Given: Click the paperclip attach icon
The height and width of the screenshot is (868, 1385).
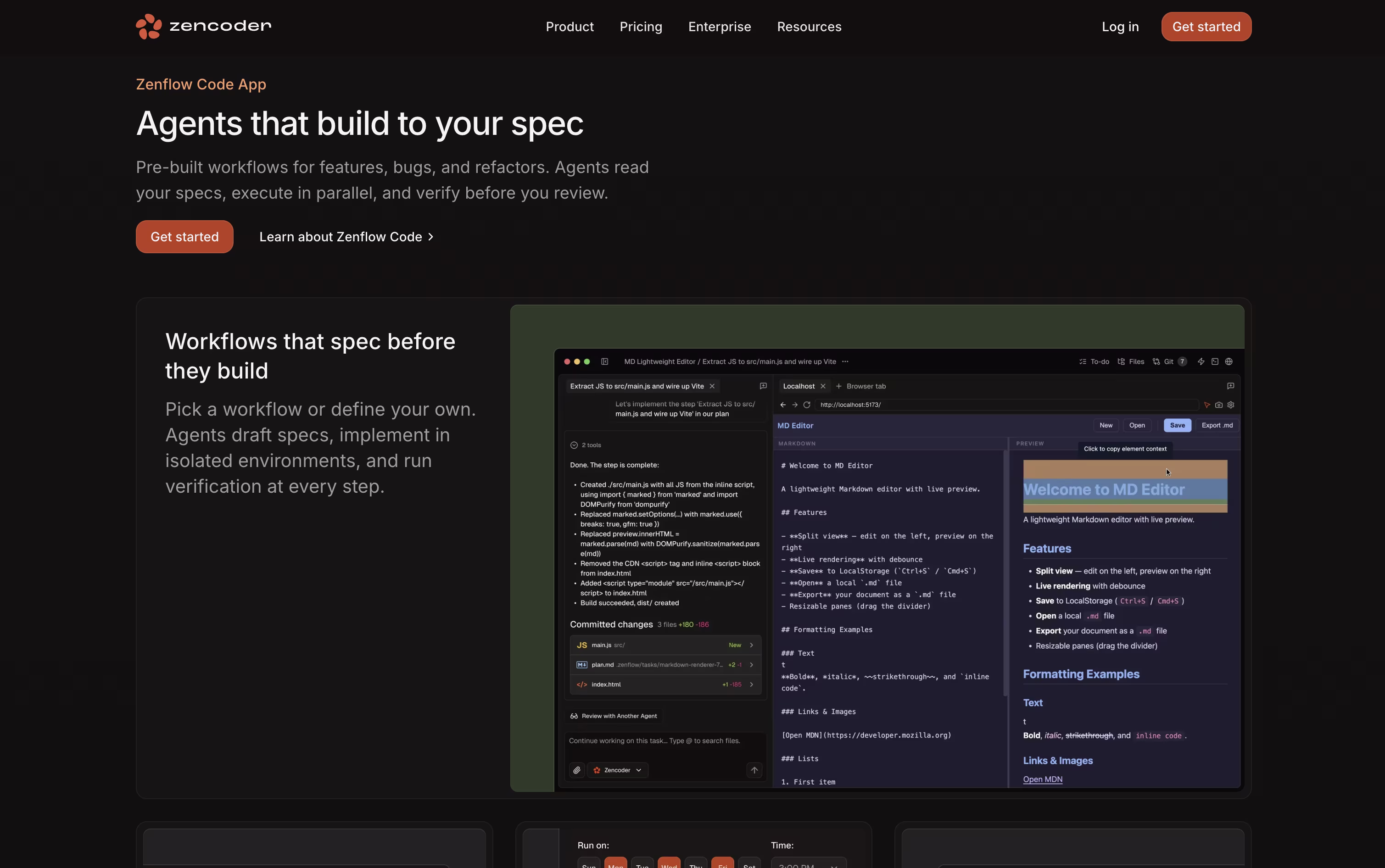Looking at the screenshot, I should (577, 770).
